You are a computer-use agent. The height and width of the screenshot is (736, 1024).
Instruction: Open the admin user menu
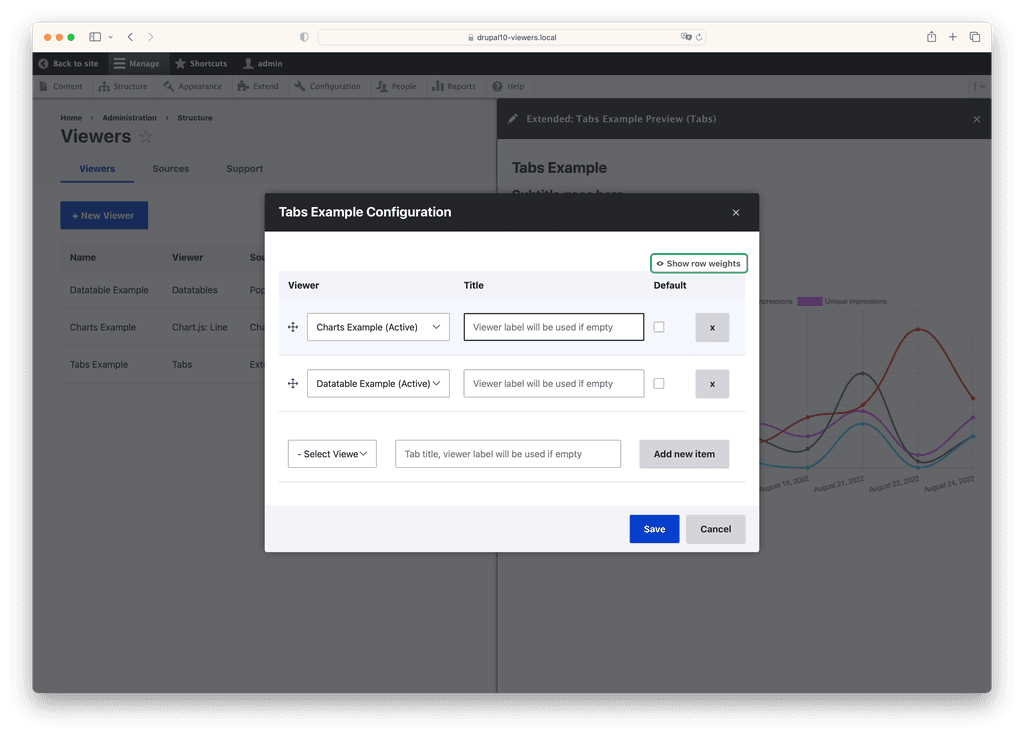coord(263,63)
